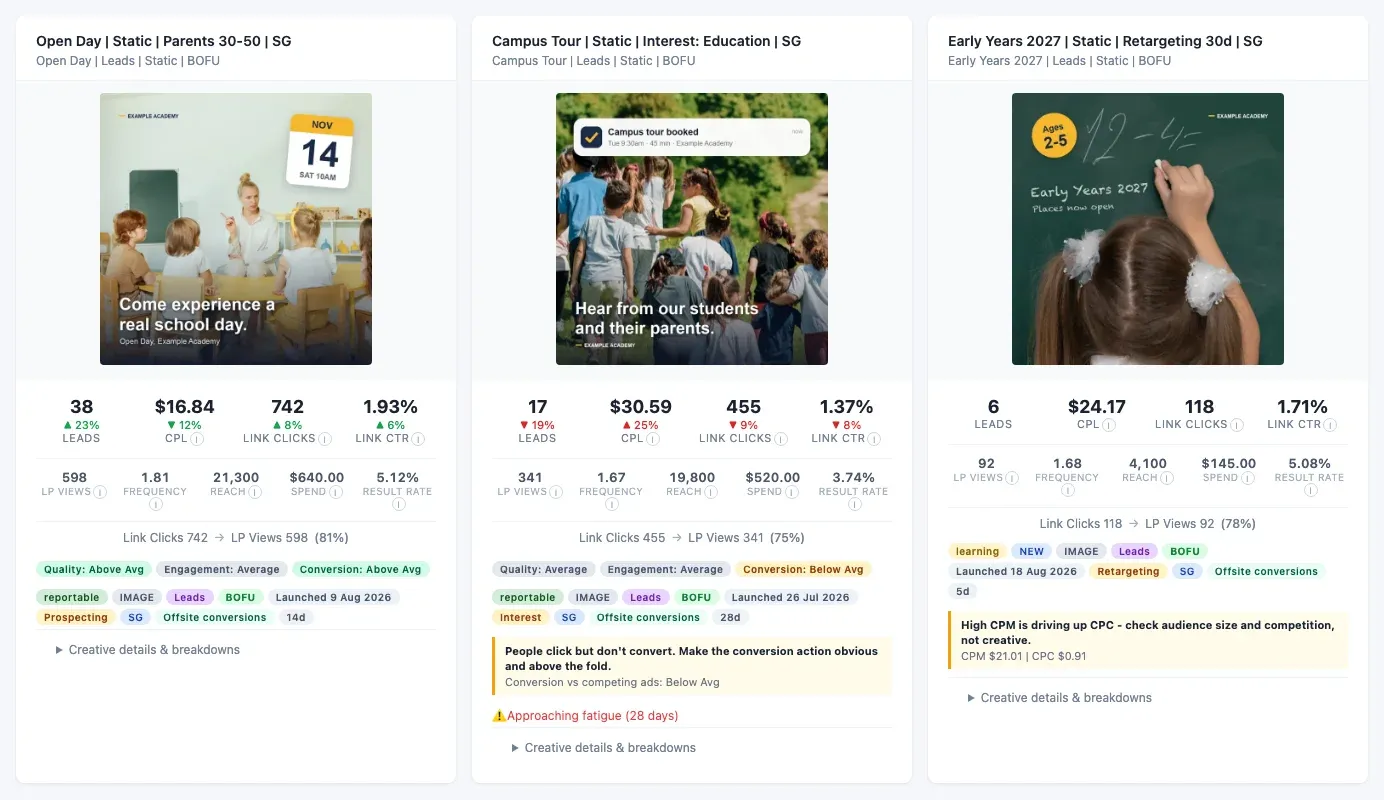The image size is (1384, 800).
Task: Click the '$16.84' CPL value
Action: [185, 407]
